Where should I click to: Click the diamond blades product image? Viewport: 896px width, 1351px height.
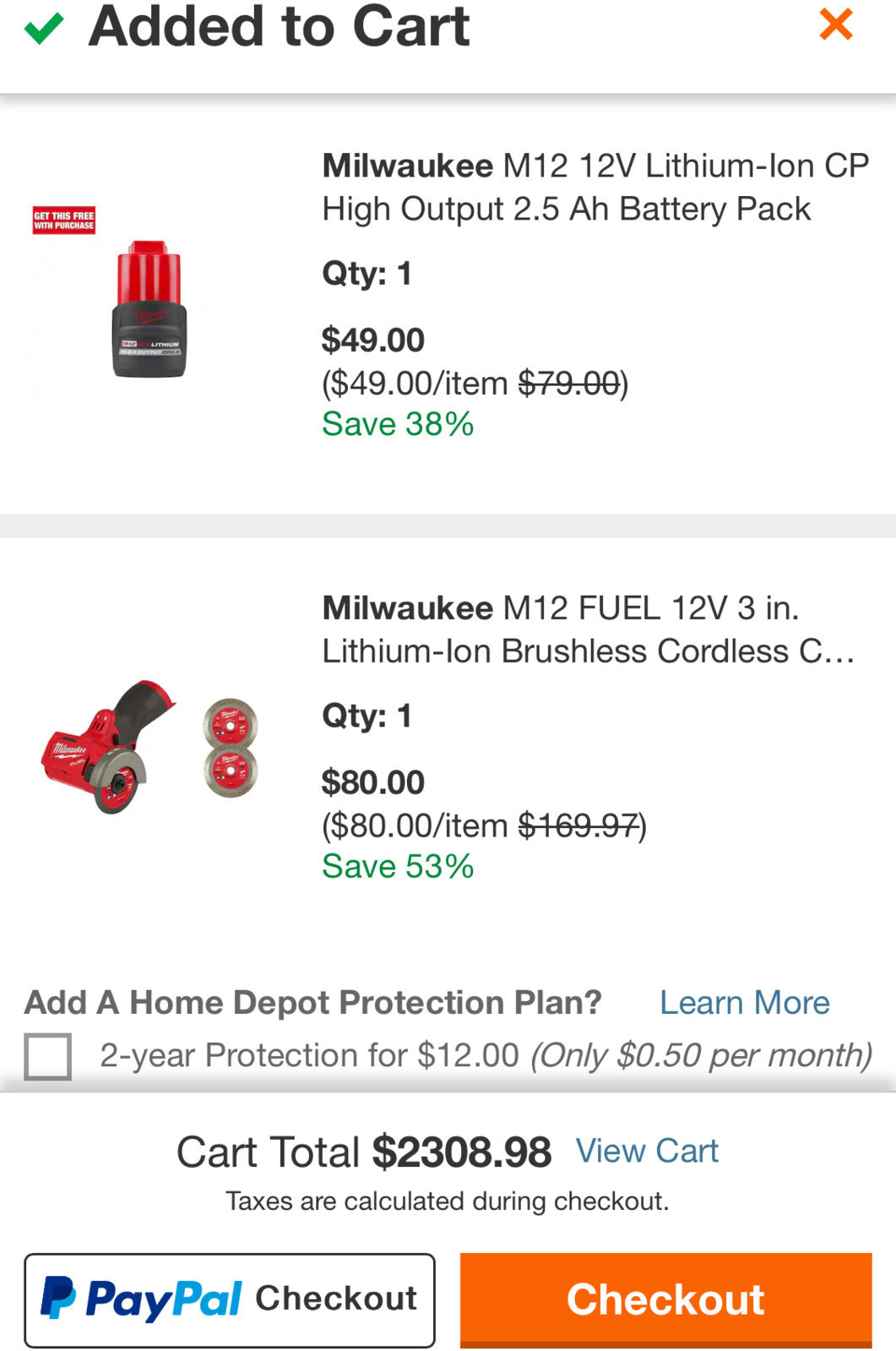coord(230,748)
